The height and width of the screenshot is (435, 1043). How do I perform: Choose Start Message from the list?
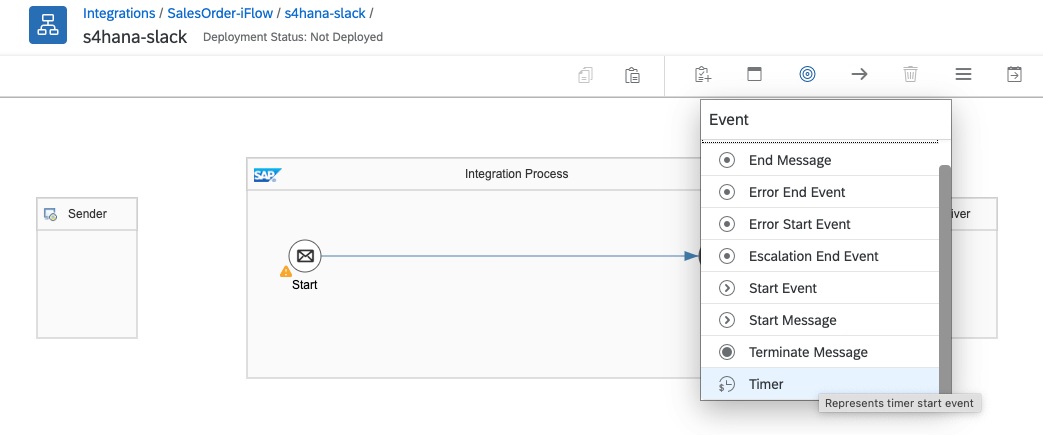click(x=820, y=320)
